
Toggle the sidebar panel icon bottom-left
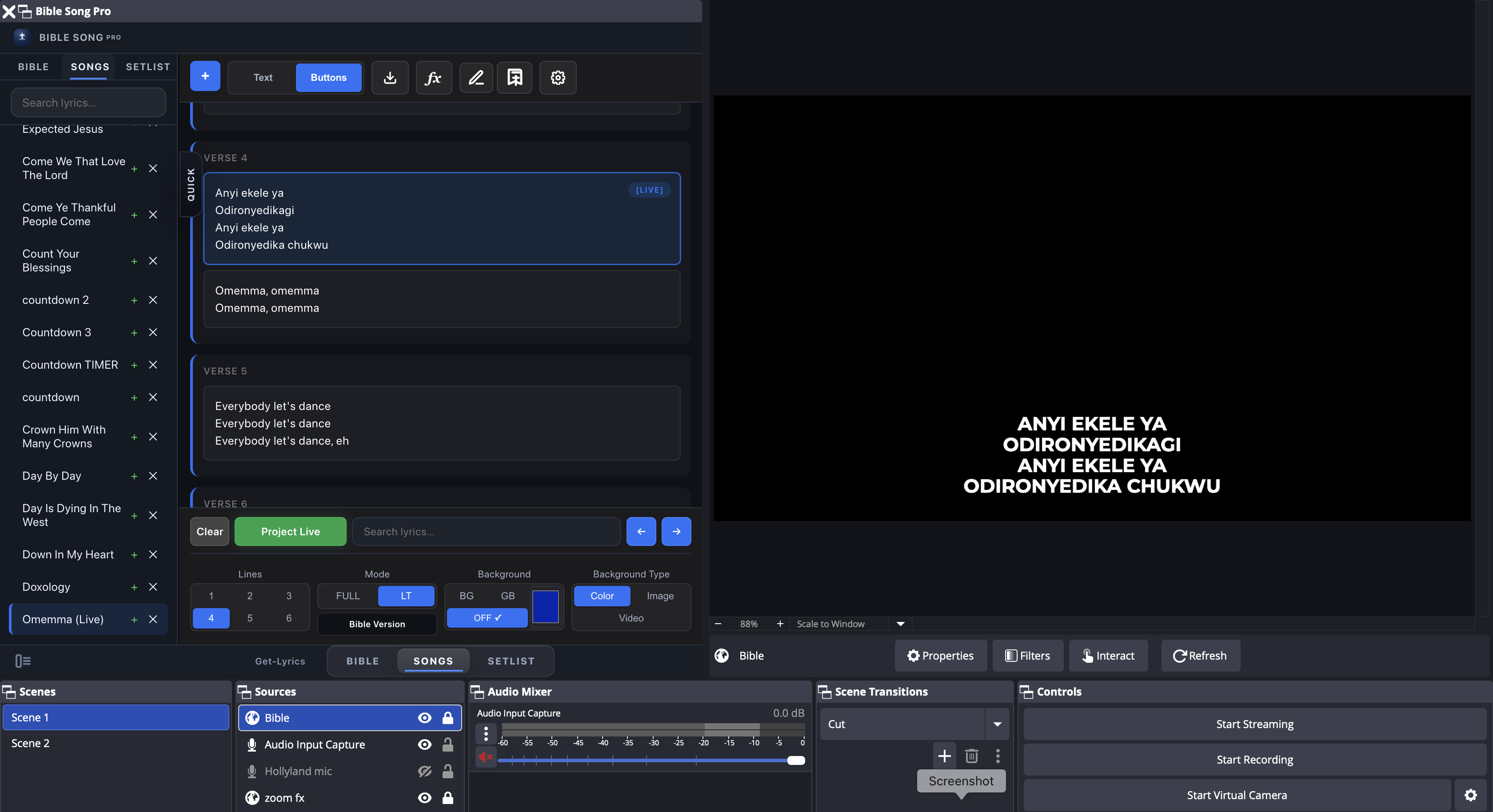(x=23, y=661)
